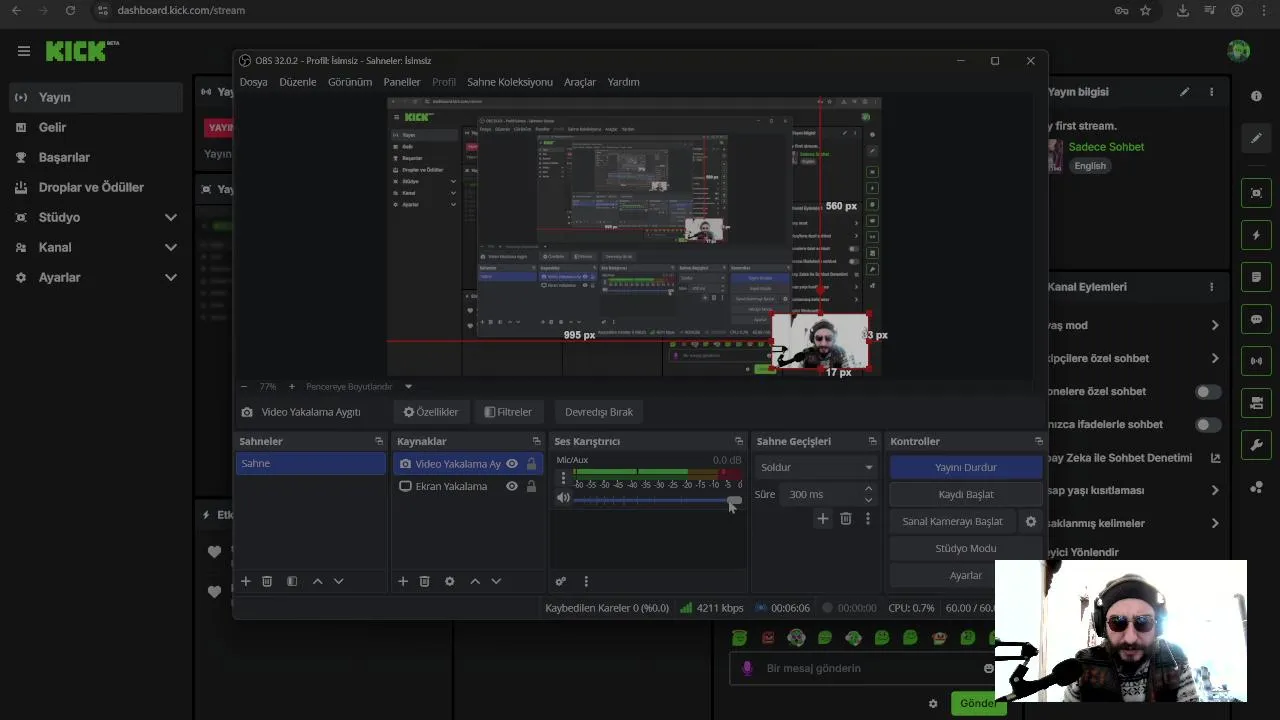Click the info icon in Kick's right toolbar
This screenshot has height=720, width=1280.
point(1256,96)
